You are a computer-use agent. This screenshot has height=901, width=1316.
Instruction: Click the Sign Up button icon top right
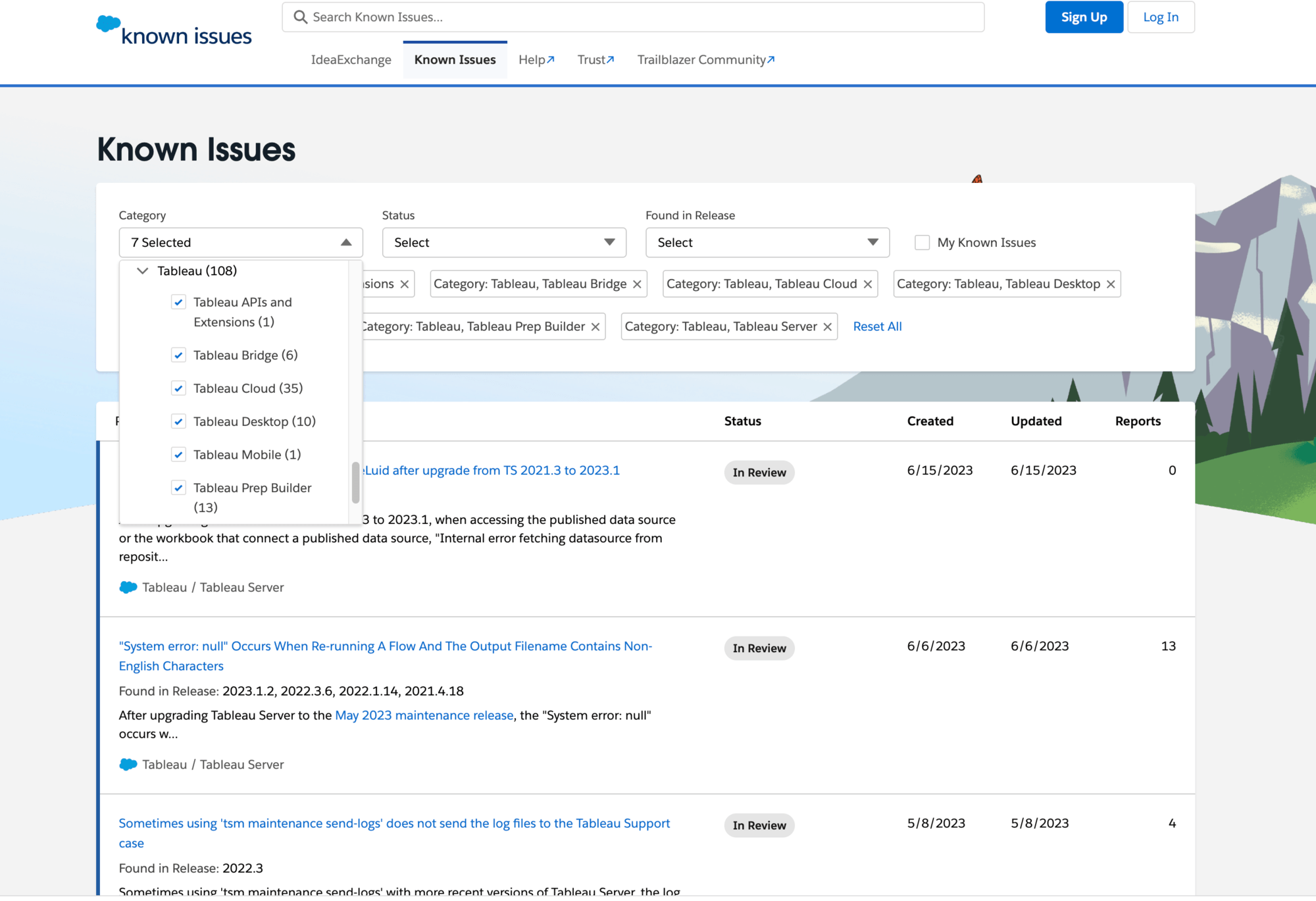[1083, 17]
